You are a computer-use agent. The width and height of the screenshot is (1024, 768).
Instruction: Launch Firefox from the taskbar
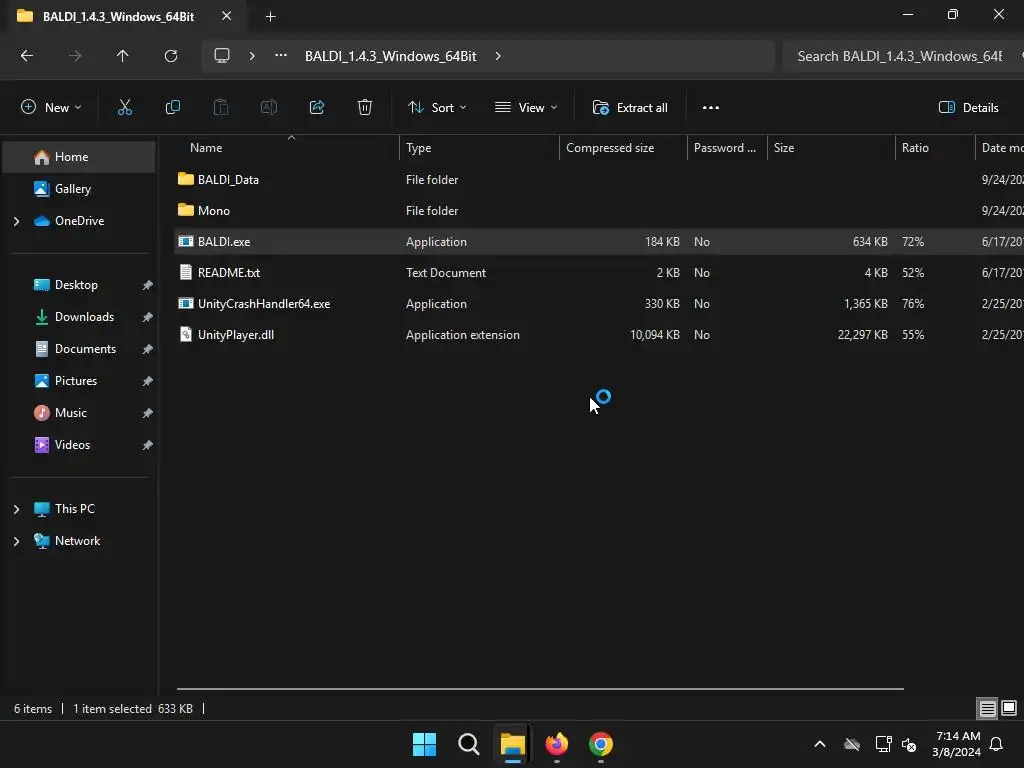click(x=556, y=744)
